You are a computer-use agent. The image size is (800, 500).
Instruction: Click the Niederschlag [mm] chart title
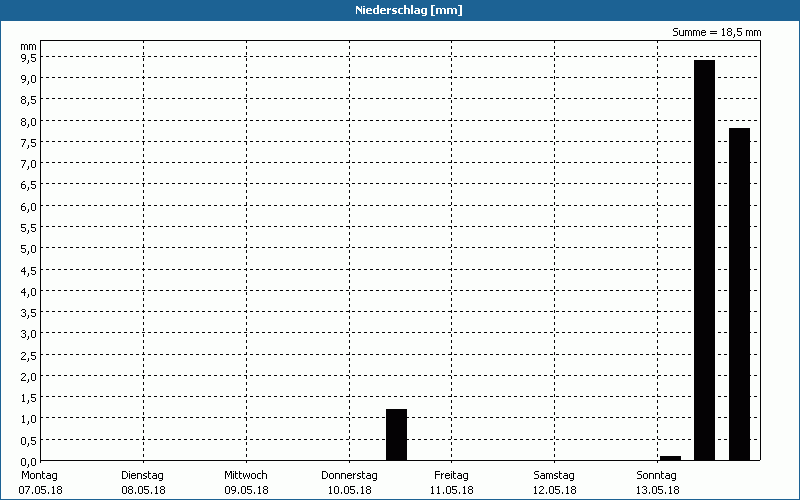[409, 10]
